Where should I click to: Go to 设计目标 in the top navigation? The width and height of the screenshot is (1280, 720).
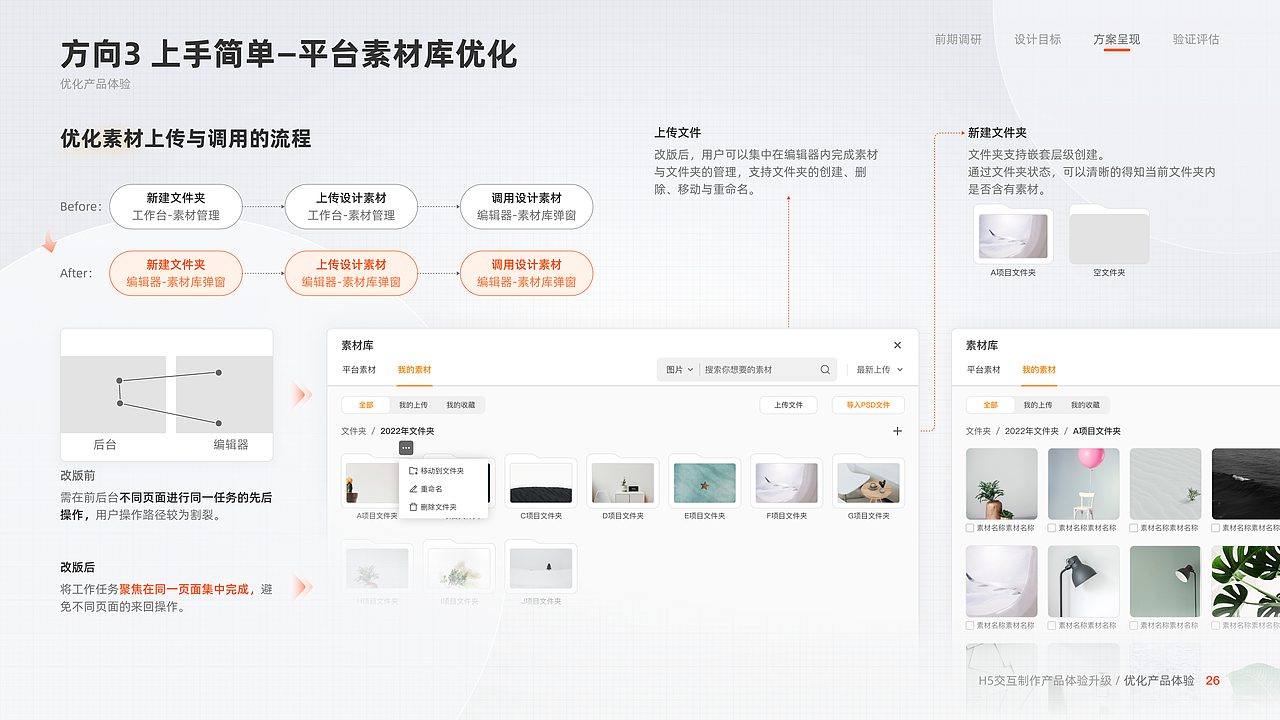tap(1038, 40)
